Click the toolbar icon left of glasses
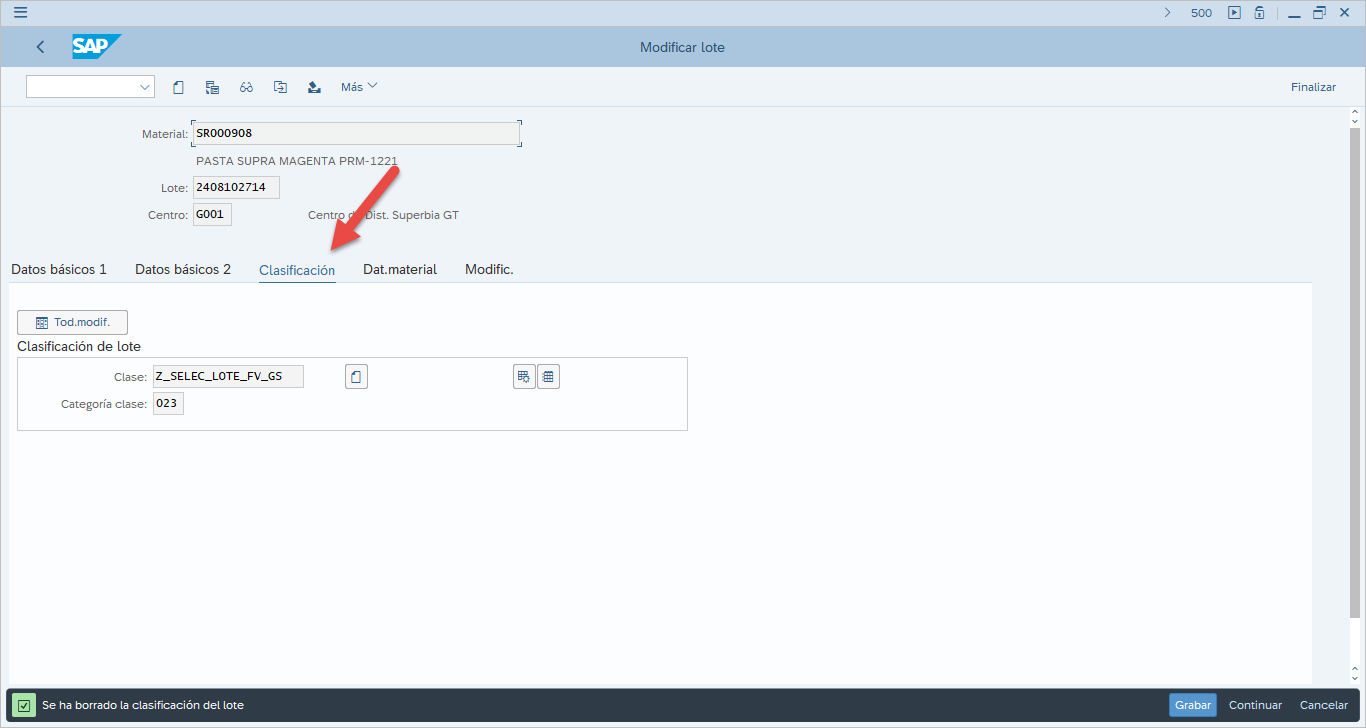The height and width of the screenshot is (728, 1366). (212, 87)
